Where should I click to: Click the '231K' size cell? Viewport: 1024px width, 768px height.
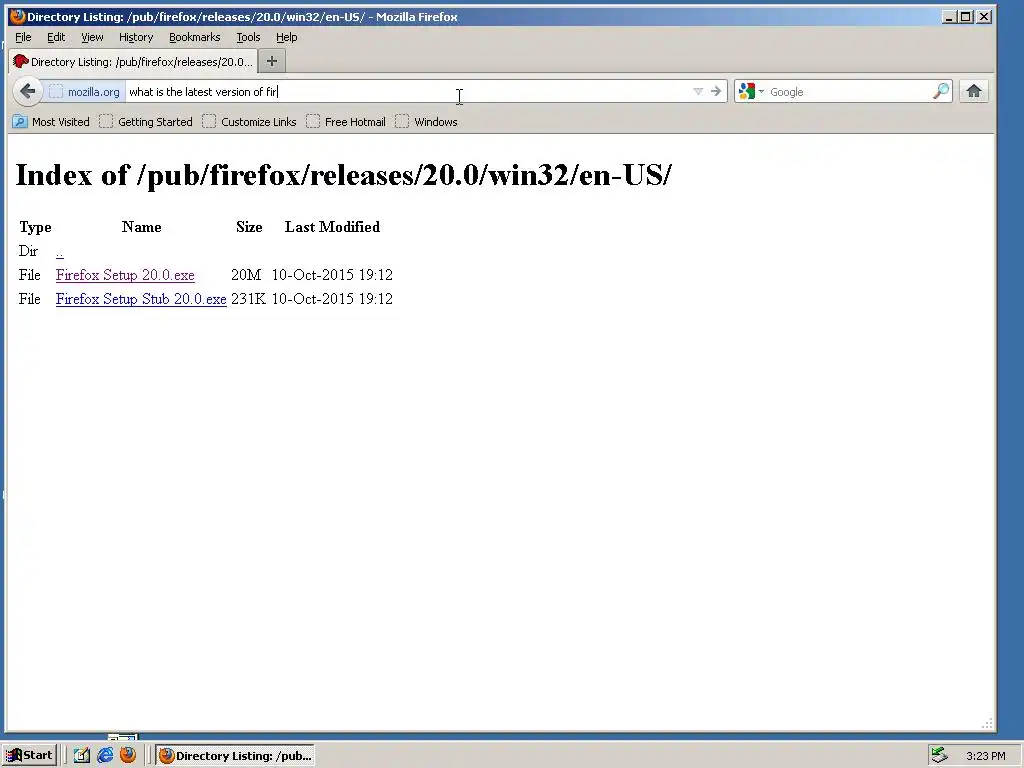tap(248, 299)
